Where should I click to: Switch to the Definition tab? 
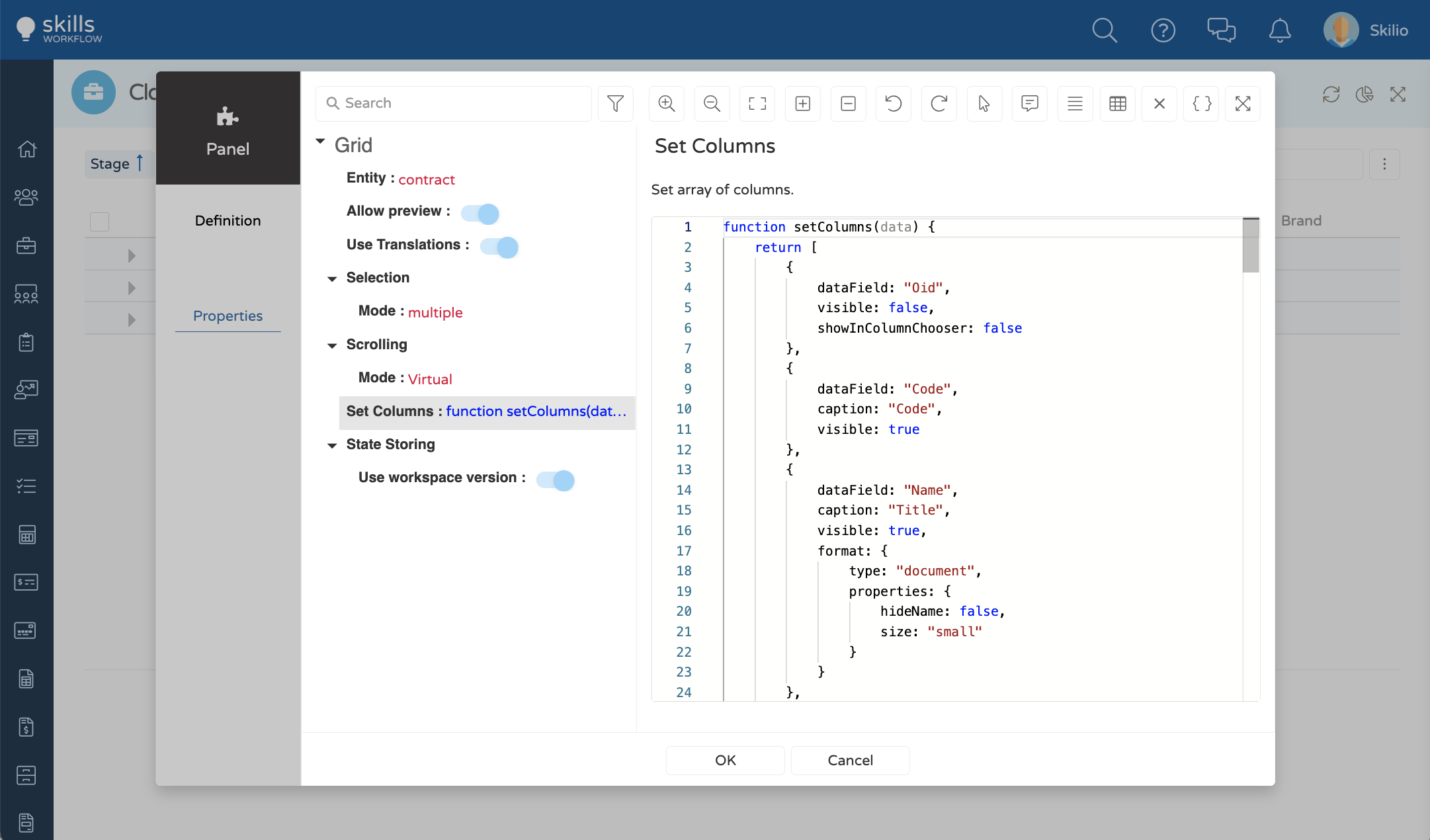[228, 220]
